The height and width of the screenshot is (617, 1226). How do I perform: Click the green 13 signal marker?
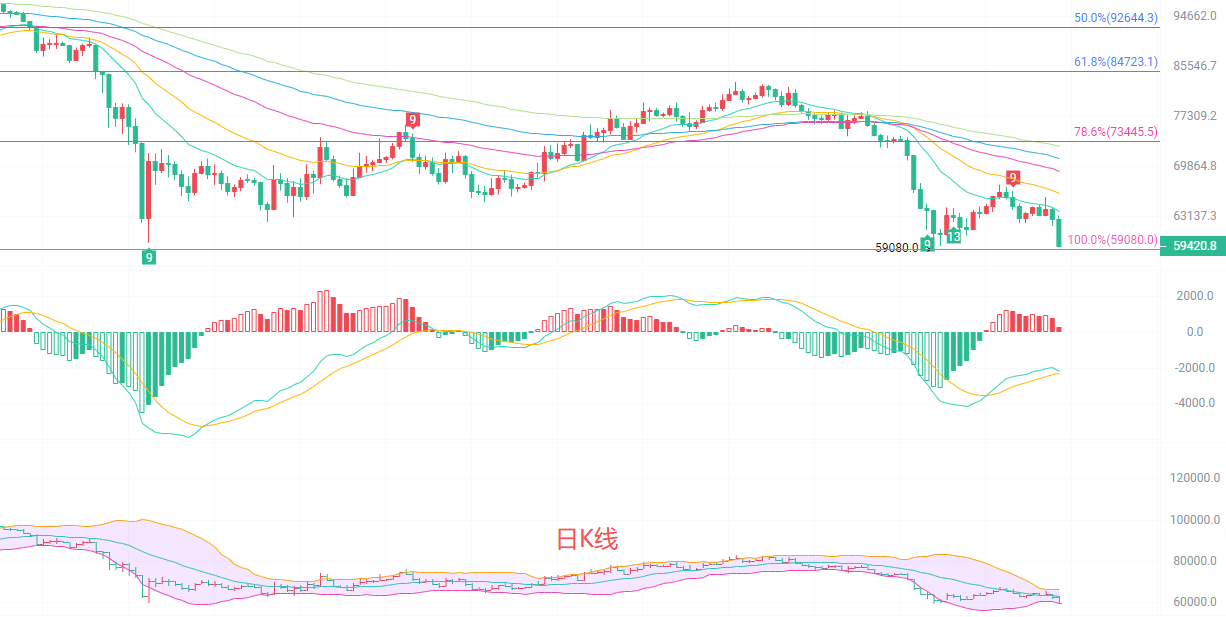(954, 236)
